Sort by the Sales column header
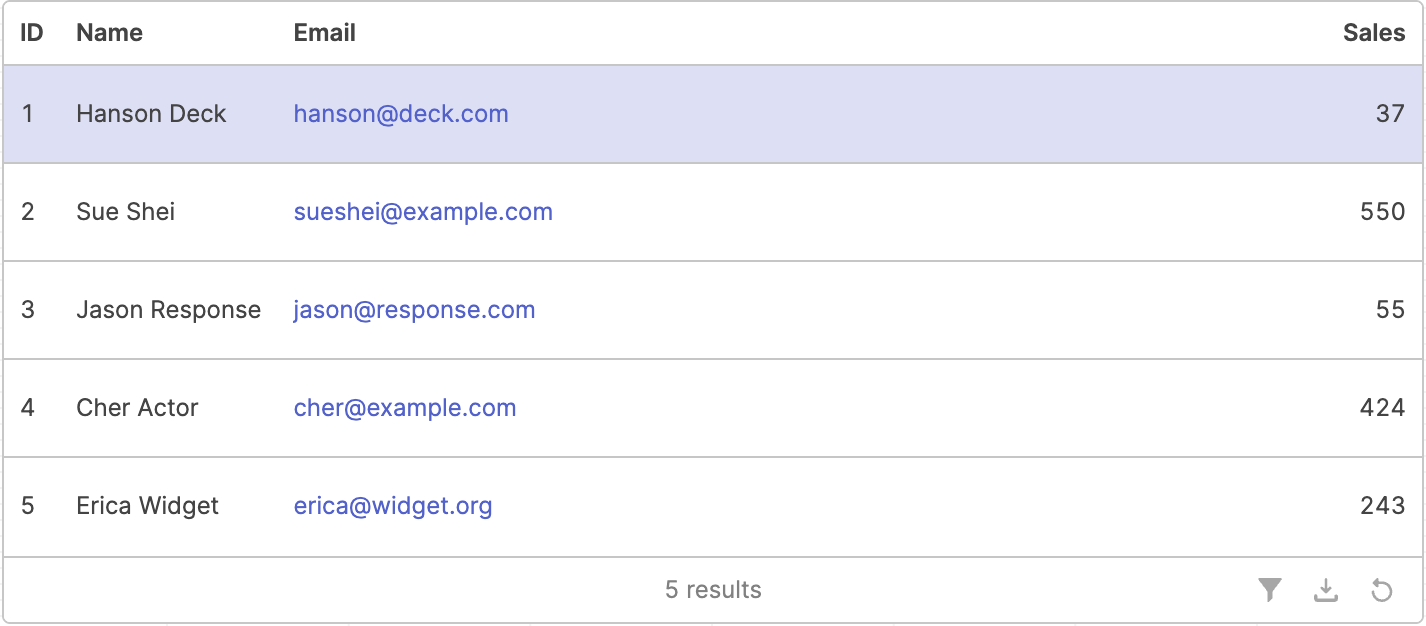Screen dimensions: 1426x626 pos(1374,33)
